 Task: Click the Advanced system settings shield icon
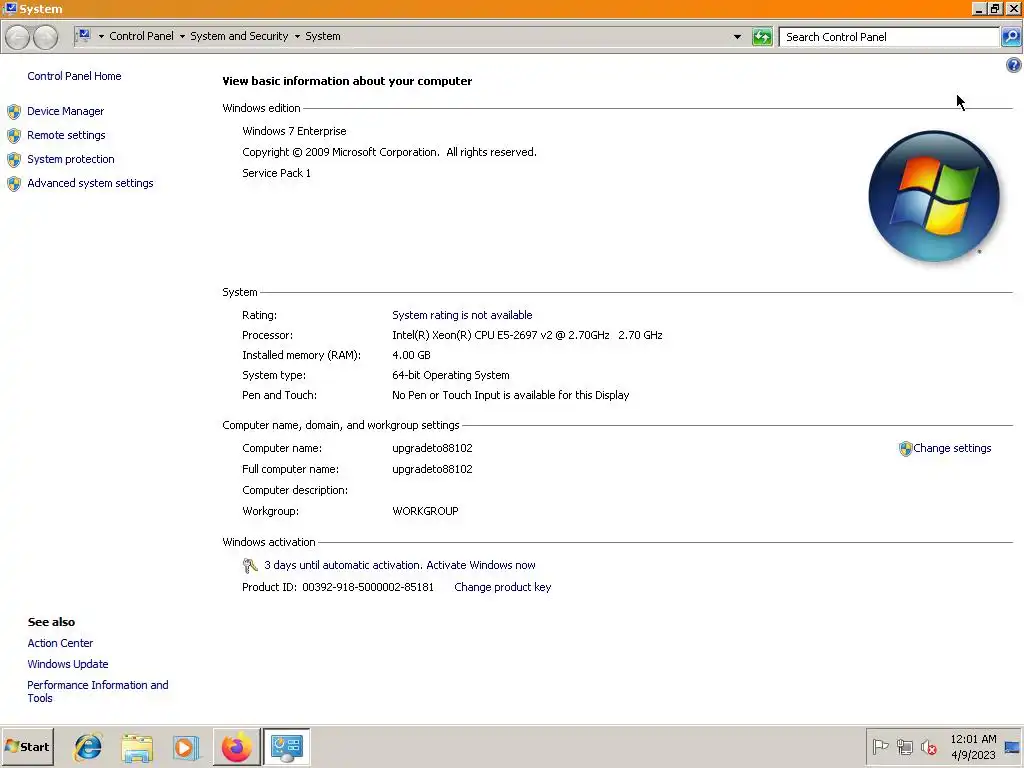pos(14,184)
